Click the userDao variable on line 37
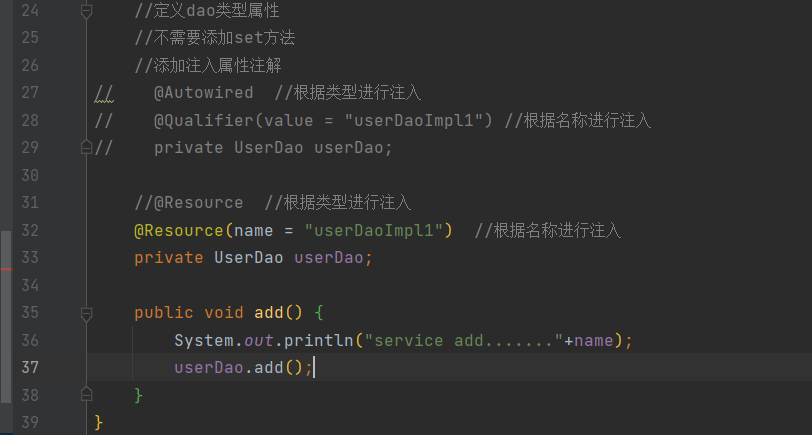 pos(209,368)
